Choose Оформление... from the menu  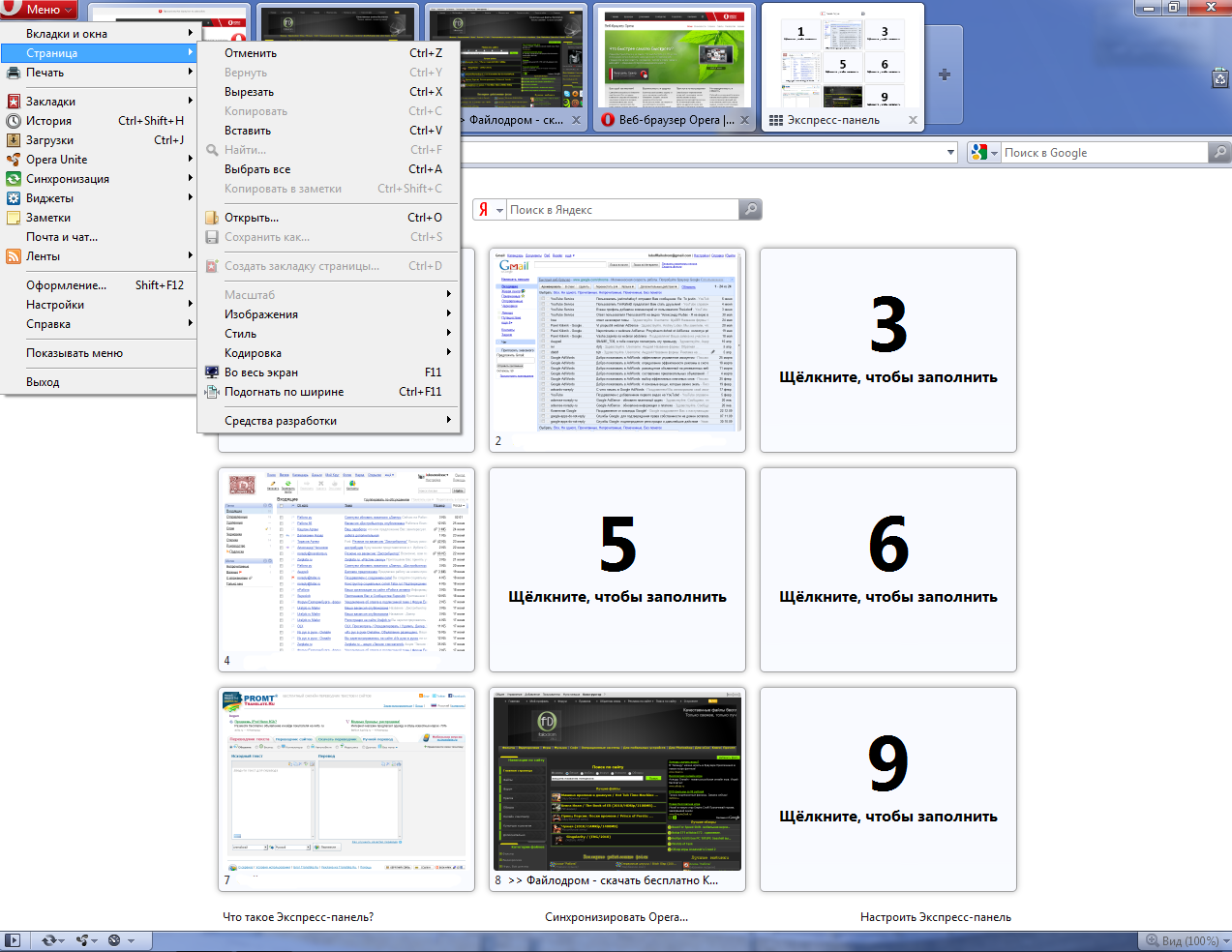[99, 285]
